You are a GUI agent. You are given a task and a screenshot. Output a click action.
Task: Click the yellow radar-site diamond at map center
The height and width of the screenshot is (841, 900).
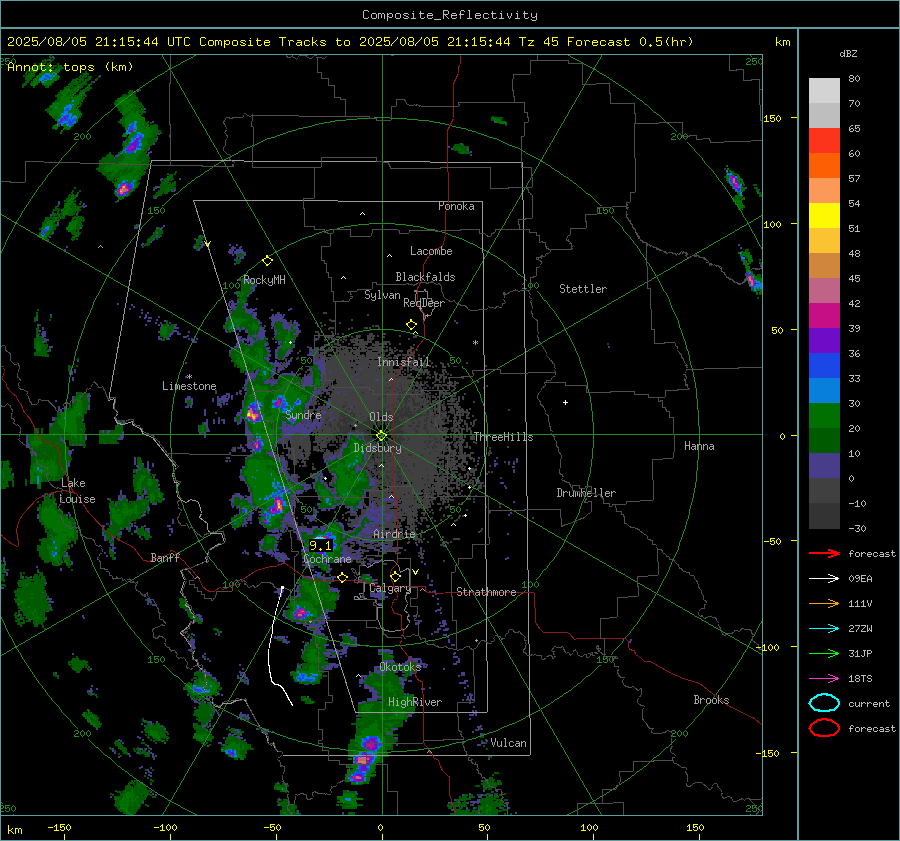click(381, 436)
